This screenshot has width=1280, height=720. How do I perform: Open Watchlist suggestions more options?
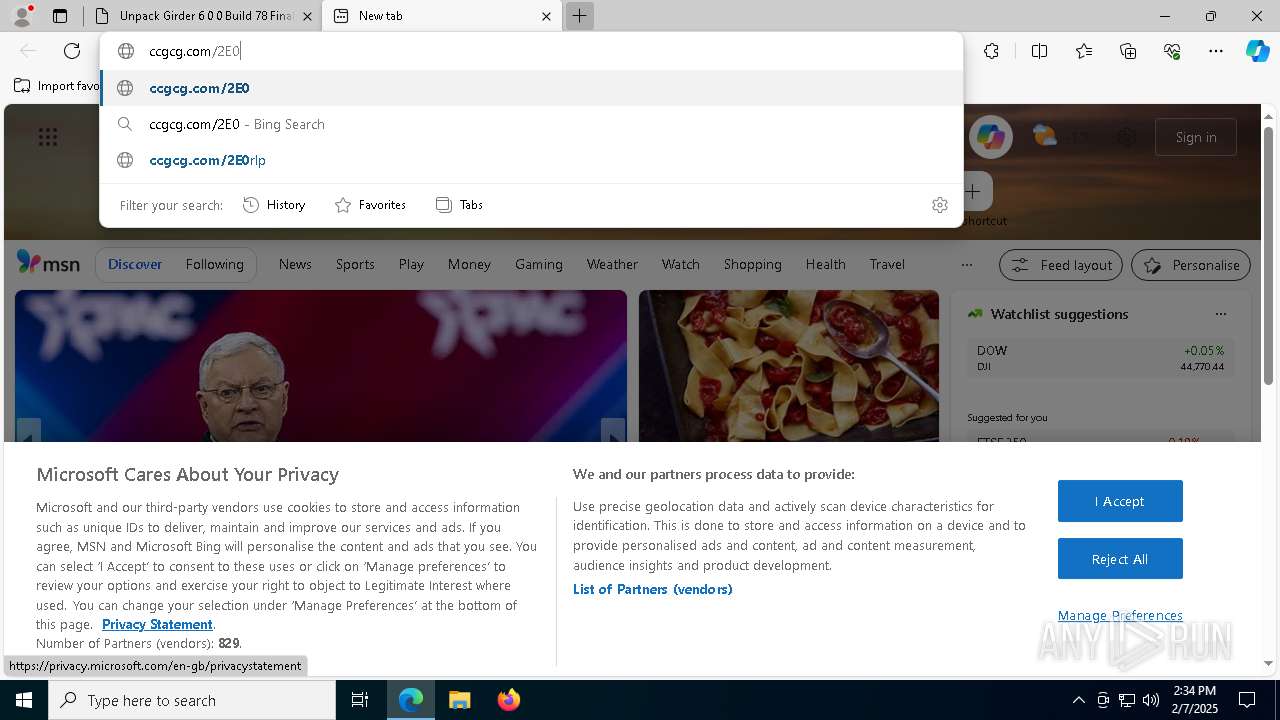pyautogui.click(x=1220, y=314)
